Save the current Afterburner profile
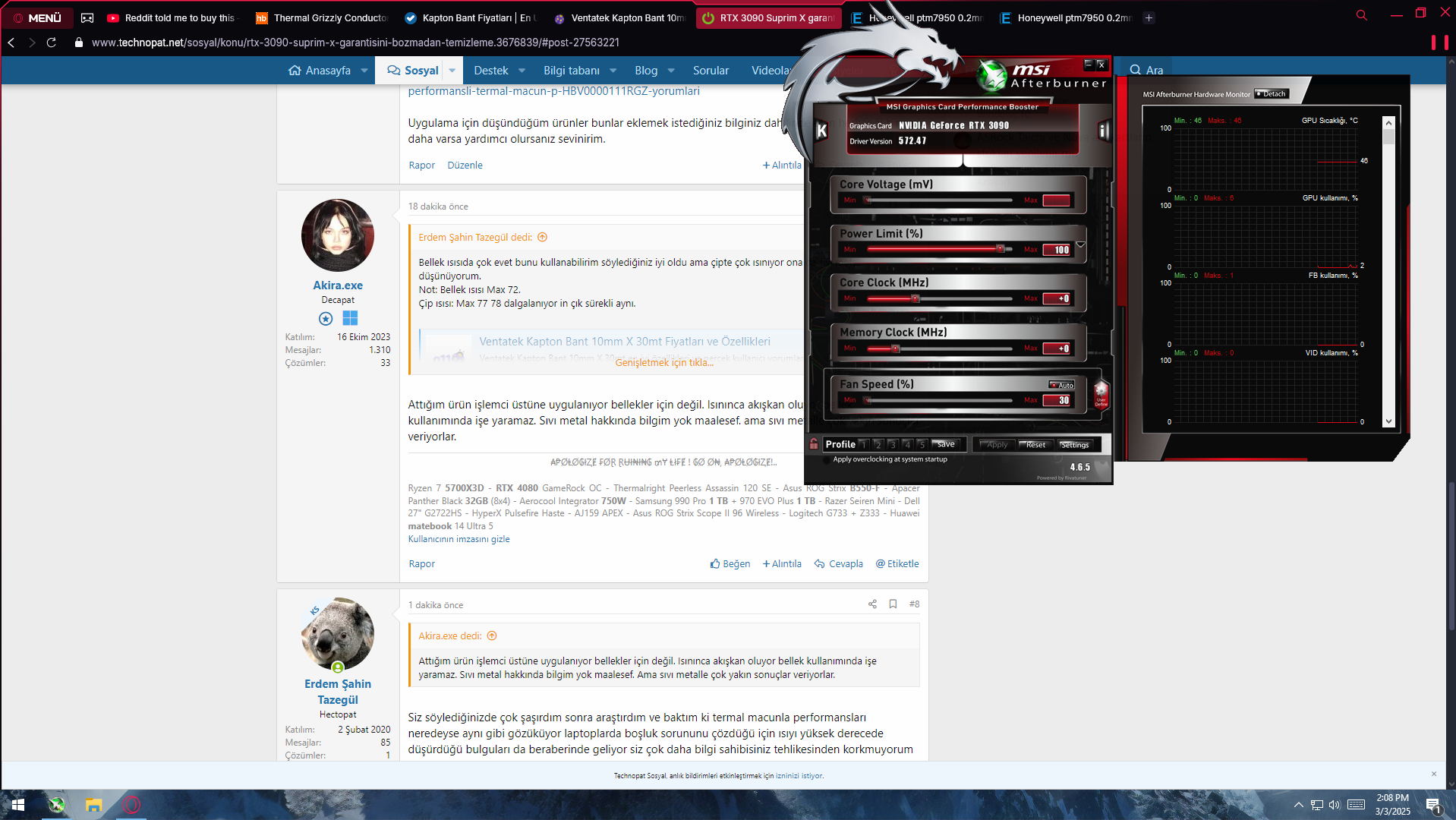This screenshot has width=1456, height=820. [946, 444]
